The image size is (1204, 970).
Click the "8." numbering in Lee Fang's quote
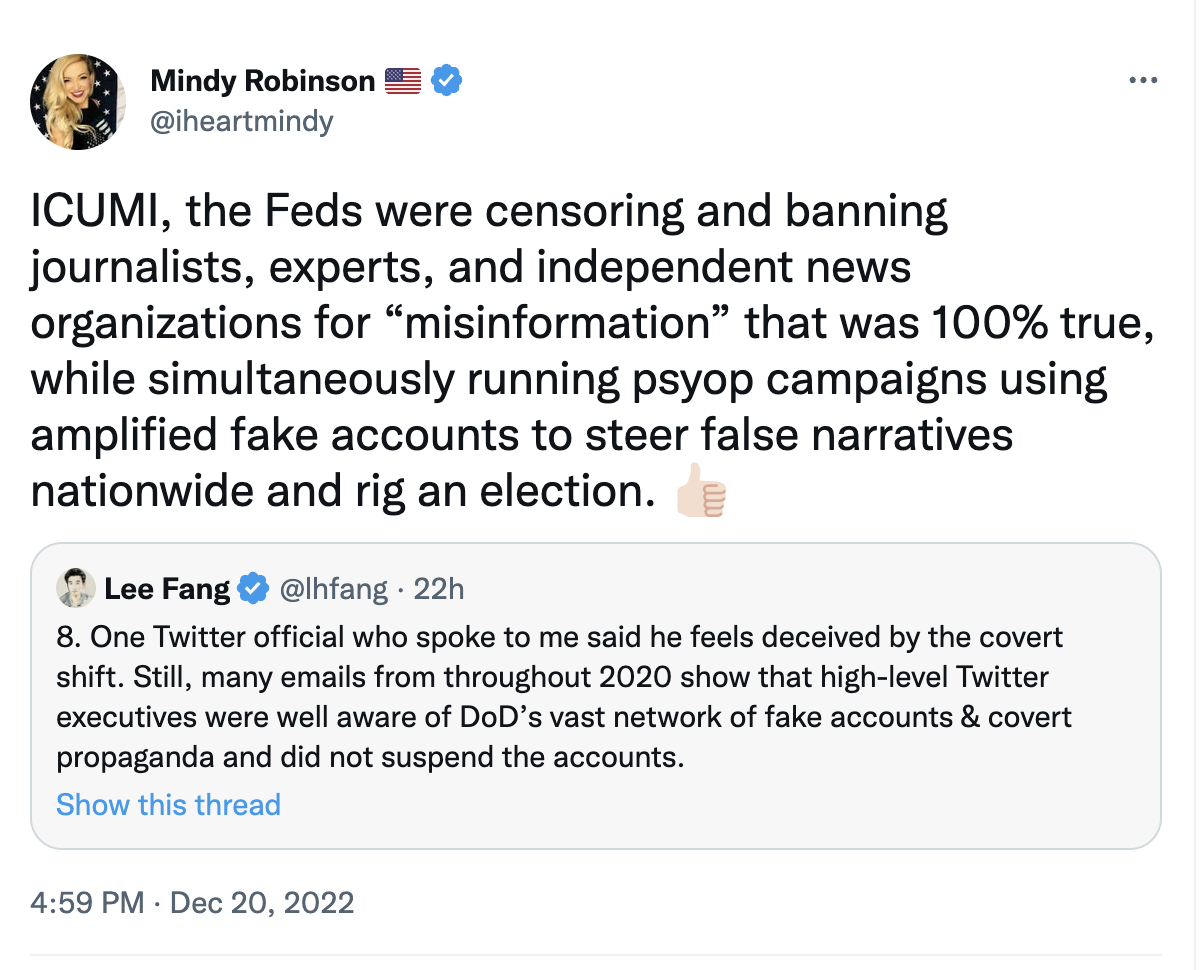pos(68,638)
